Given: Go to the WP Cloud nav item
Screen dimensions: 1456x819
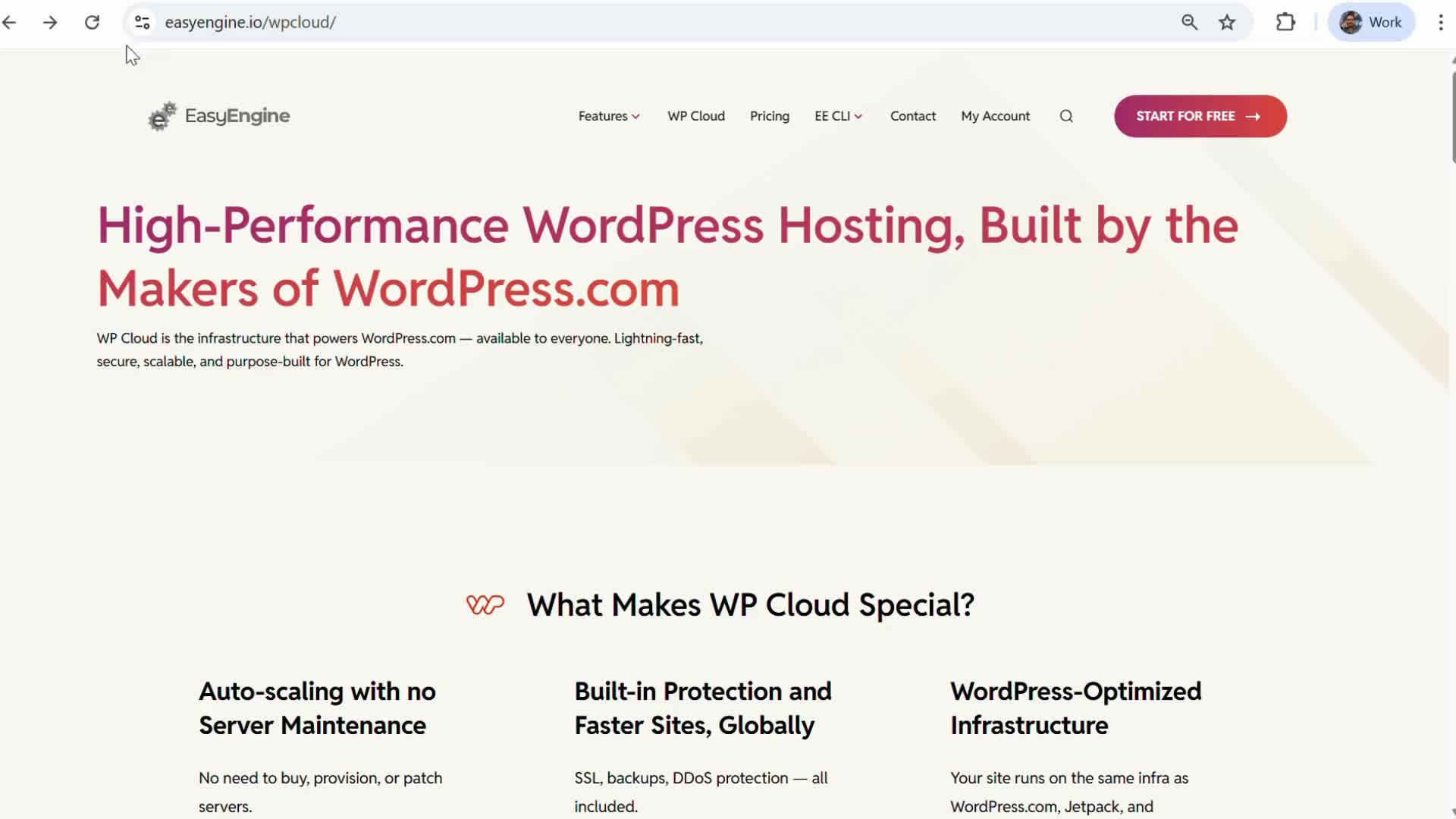Looking at the screenshot, I should pos(695,116).
